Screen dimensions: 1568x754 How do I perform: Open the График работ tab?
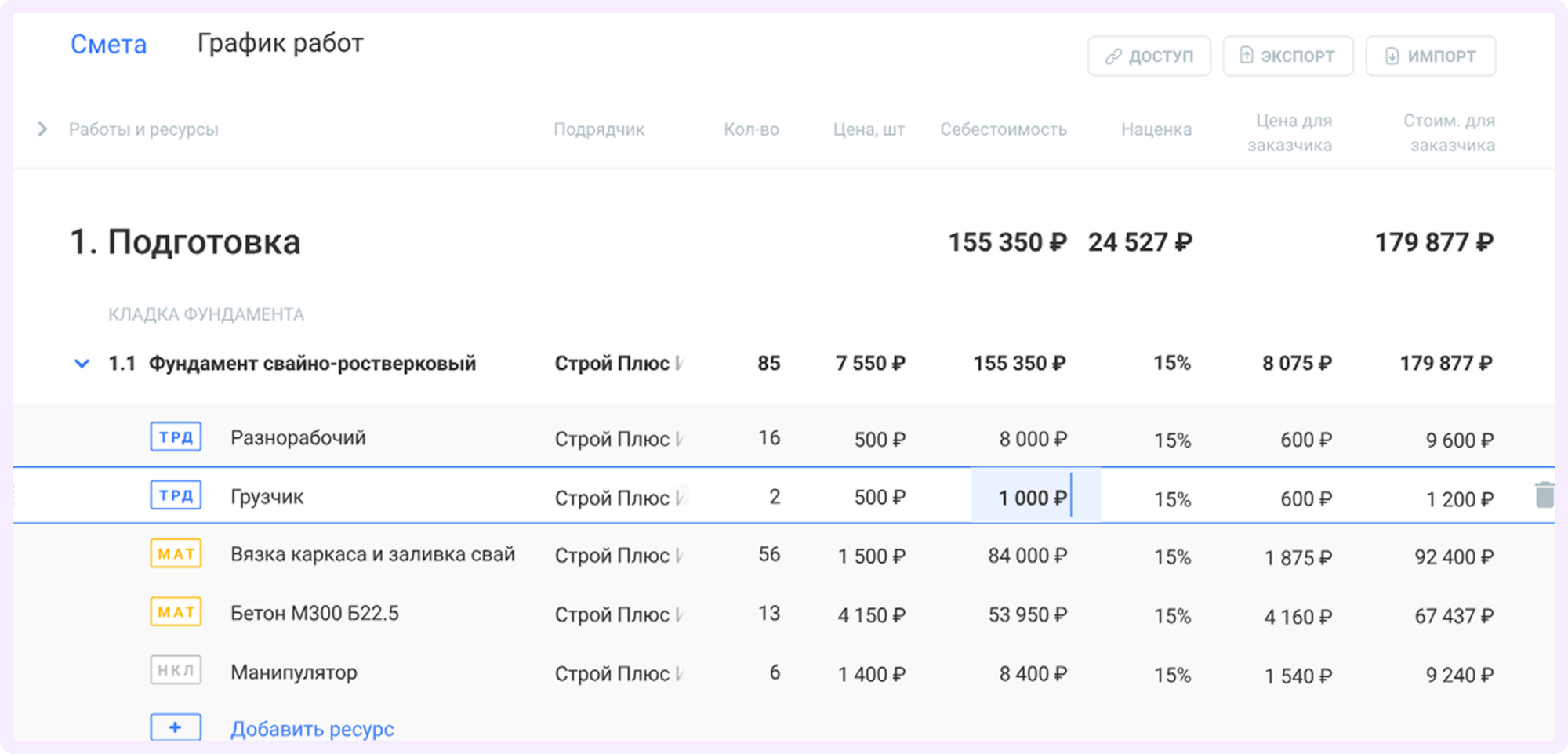280,43
